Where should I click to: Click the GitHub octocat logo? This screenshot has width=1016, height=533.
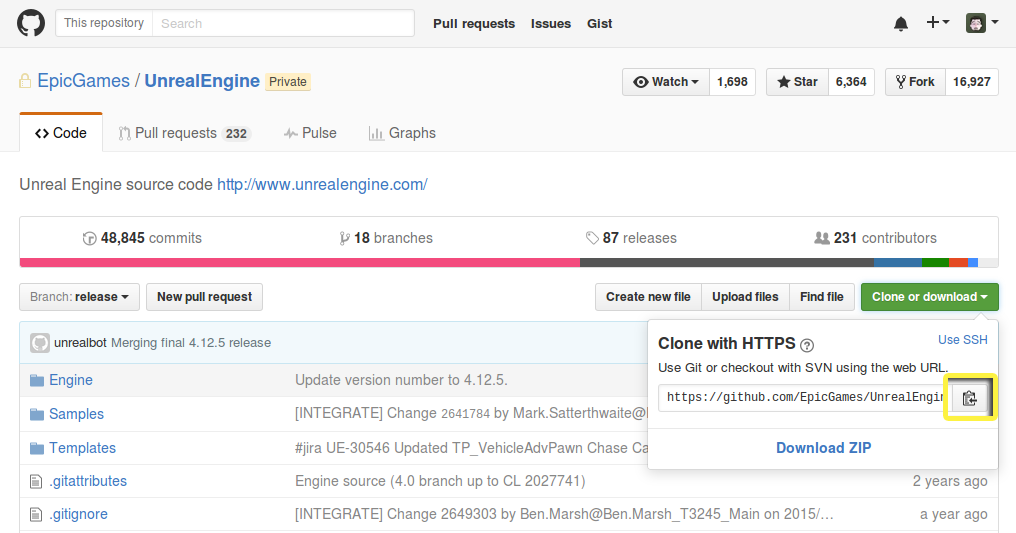pyautogui.click(x=30, y=23)
